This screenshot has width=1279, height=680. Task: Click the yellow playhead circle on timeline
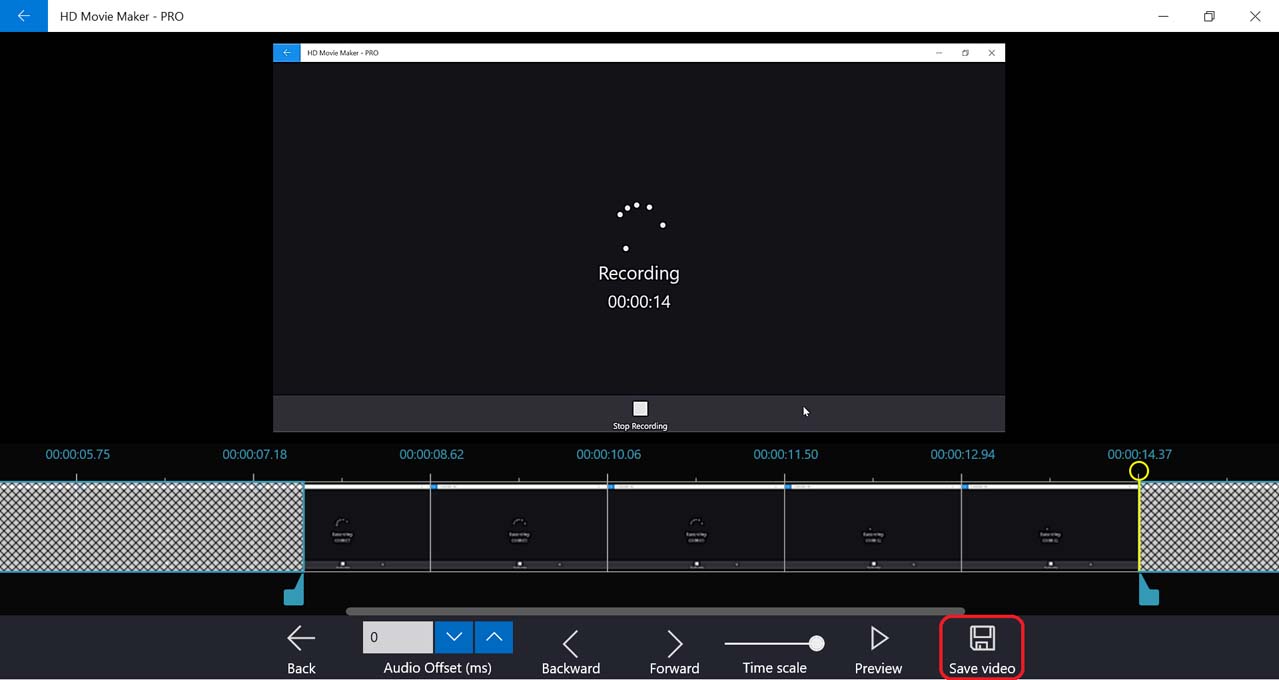tap(1138, 471)
